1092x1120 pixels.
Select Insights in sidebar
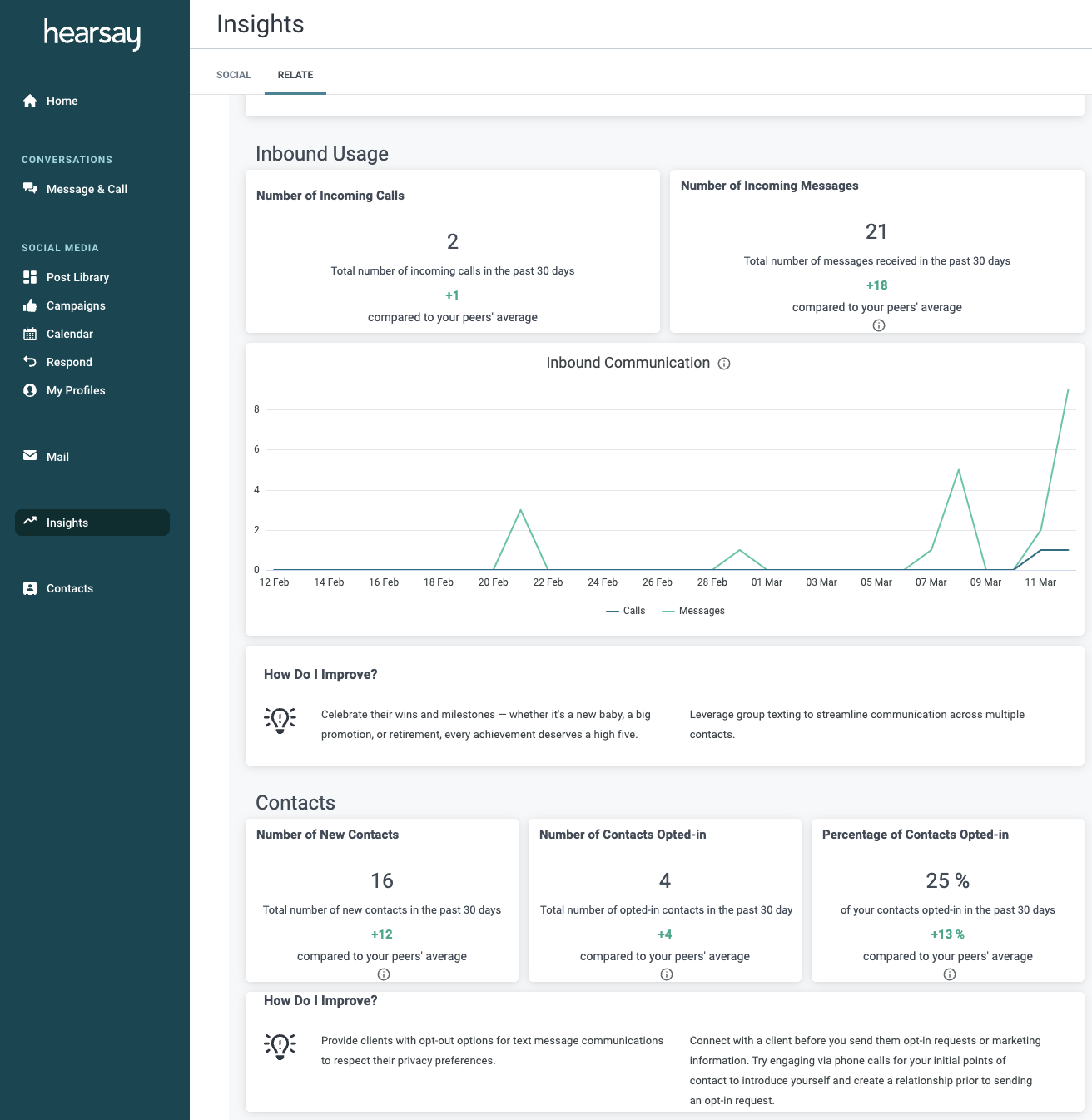point(92,523)
